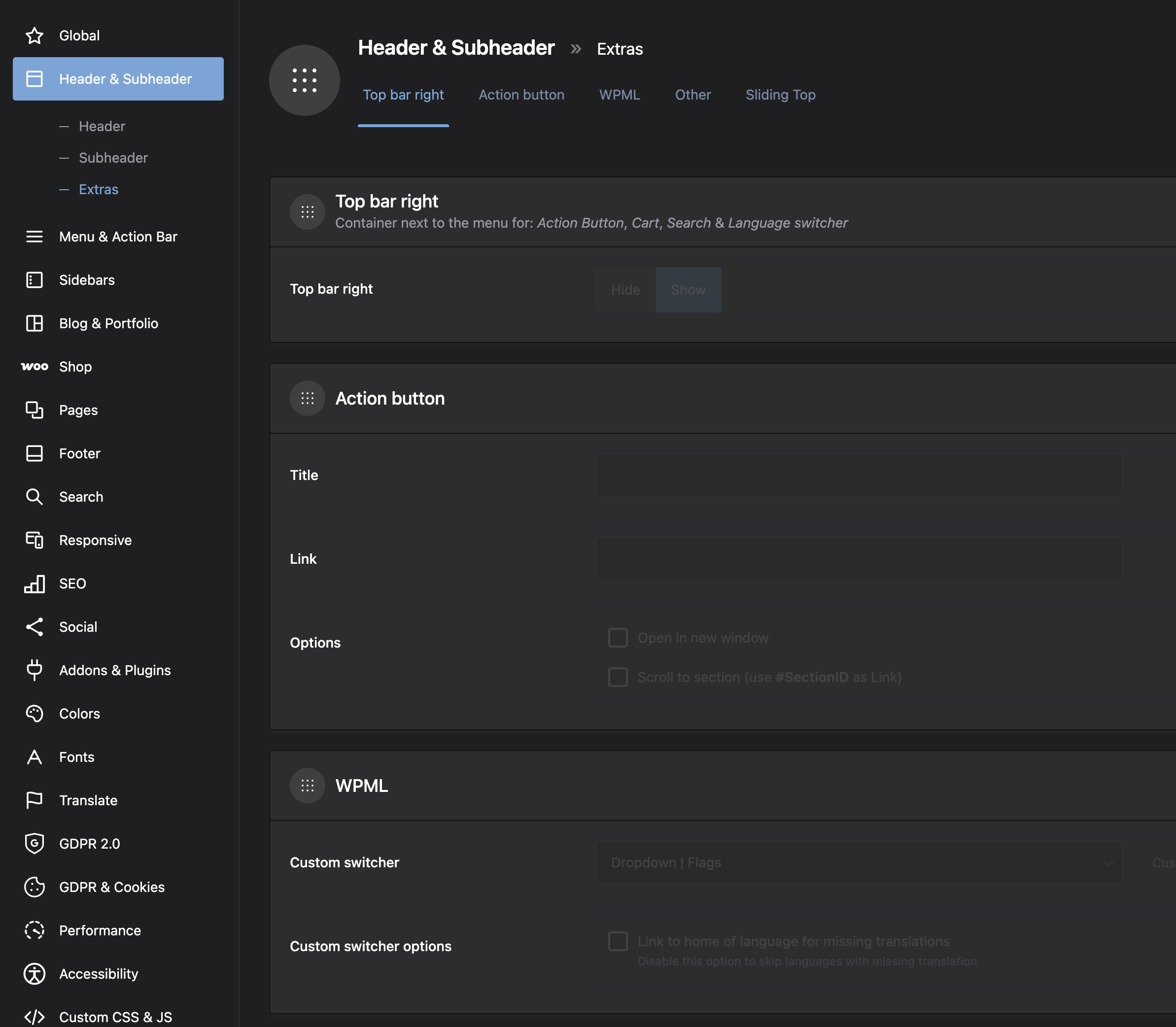
Task: Click the Accessibility person icon
Action: tap(35, 974)
